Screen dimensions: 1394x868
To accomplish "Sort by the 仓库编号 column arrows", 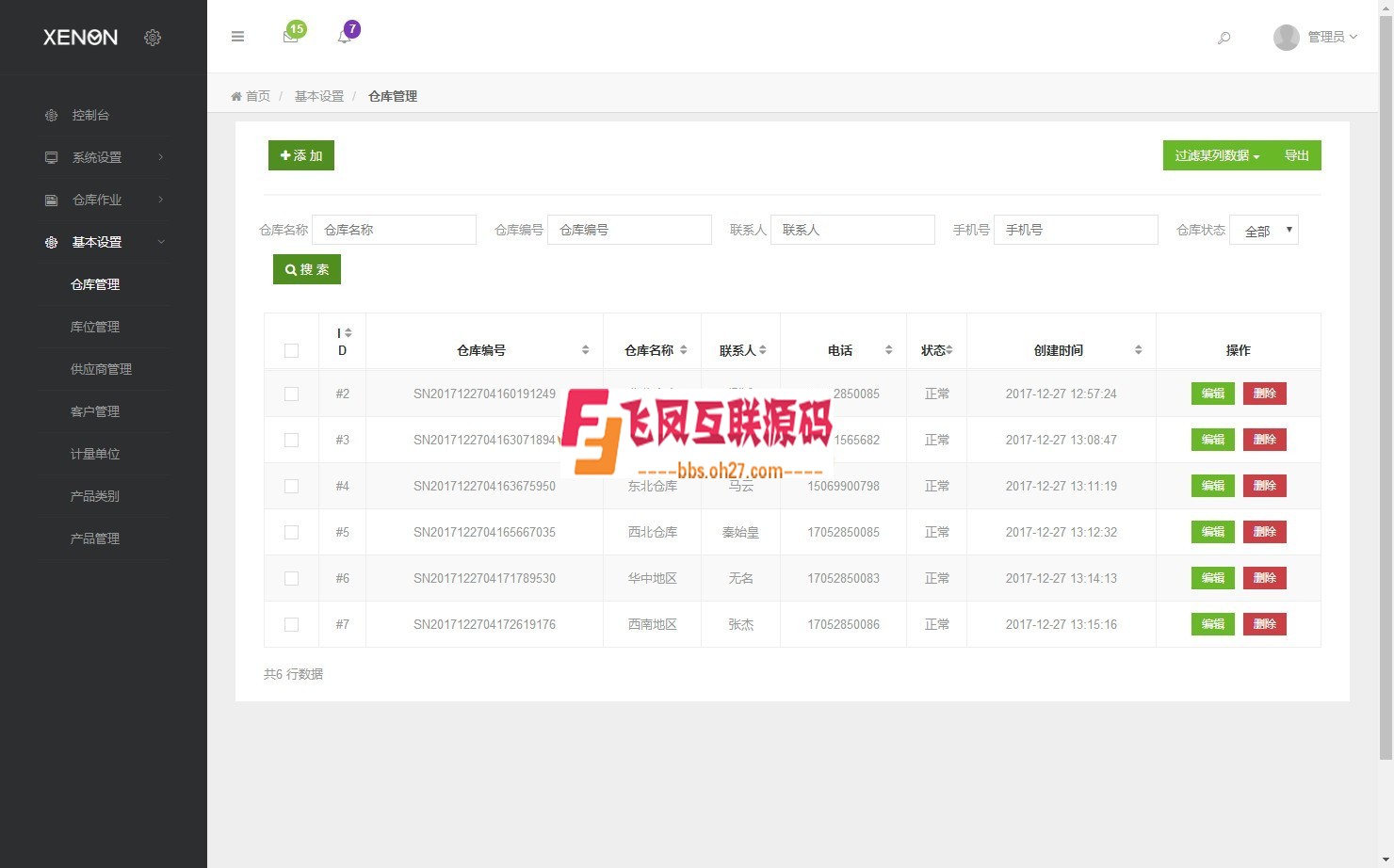I will pos(586,350).
